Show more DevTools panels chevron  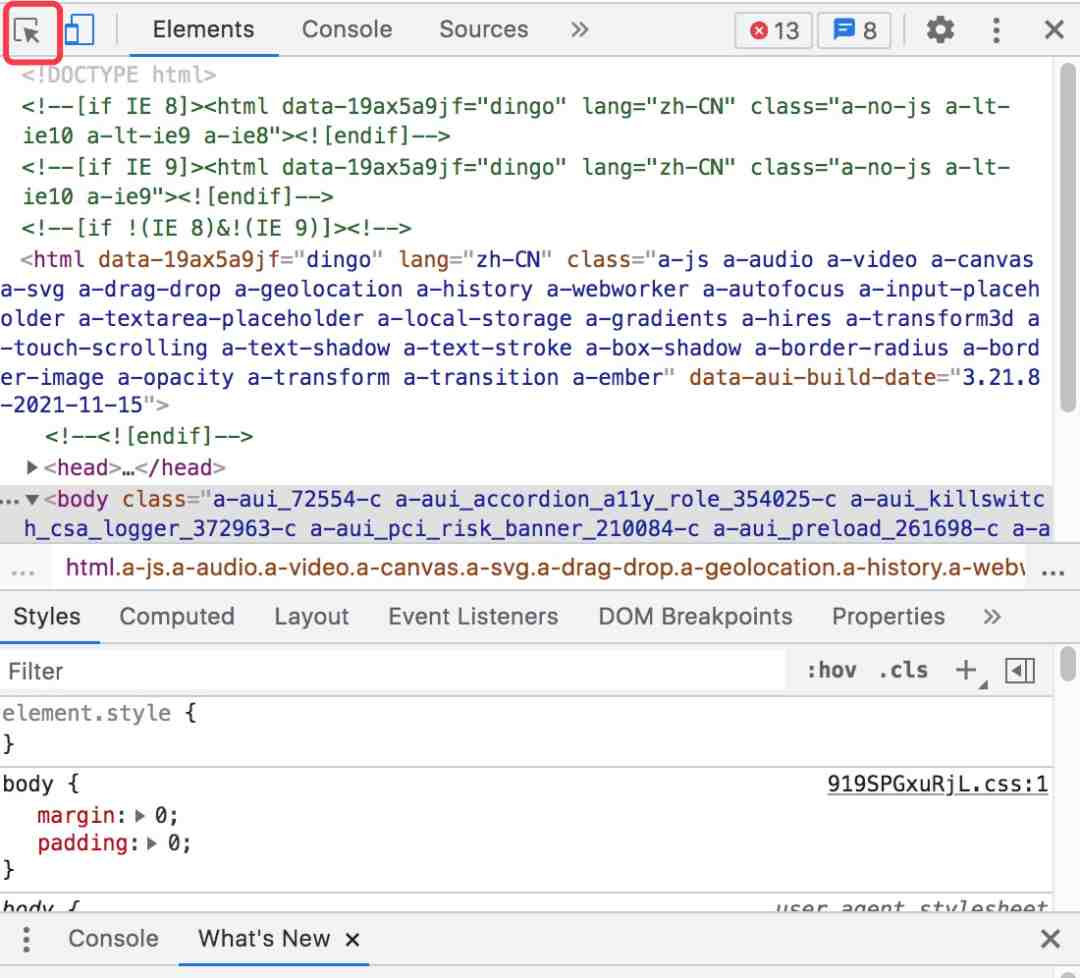click(579, 30)
